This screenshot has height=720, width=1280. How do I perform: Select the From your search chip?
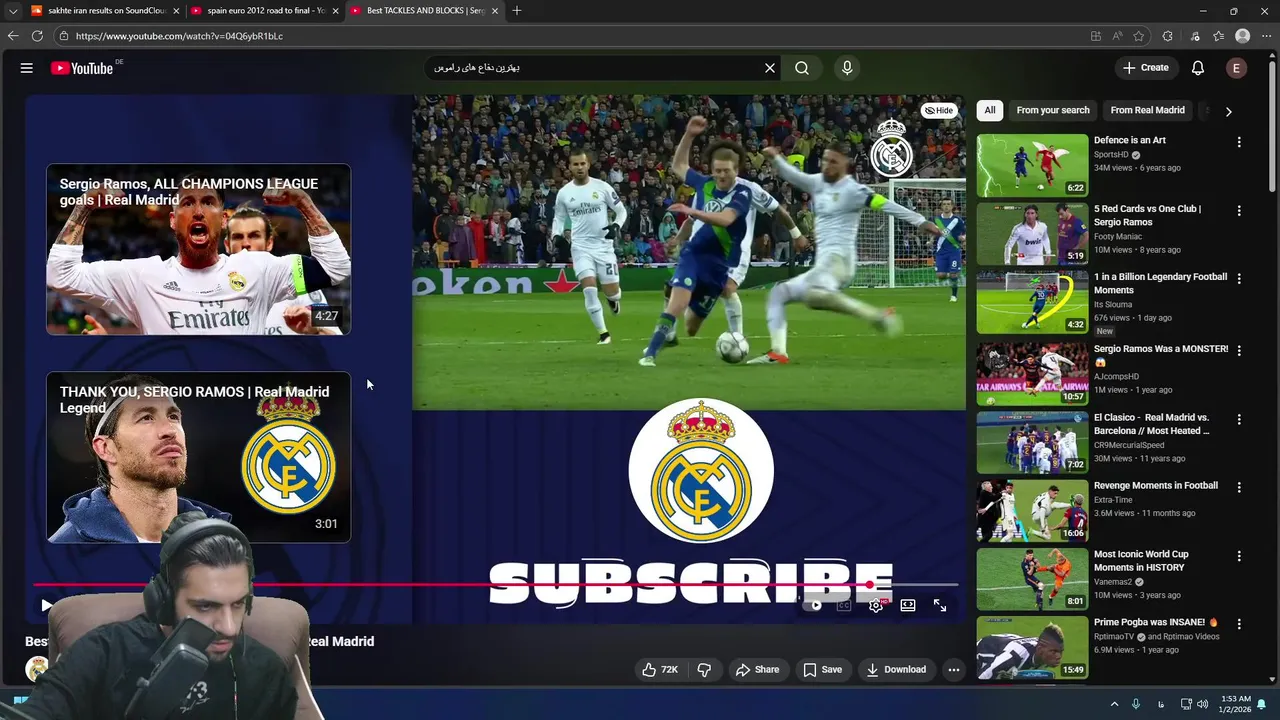click(x=1053, y=110)
